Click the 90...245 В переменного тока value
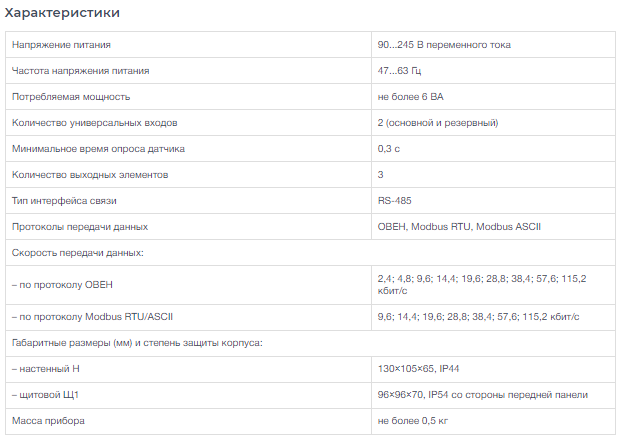This screenshot has height=440, width=624. coord(444,45)
